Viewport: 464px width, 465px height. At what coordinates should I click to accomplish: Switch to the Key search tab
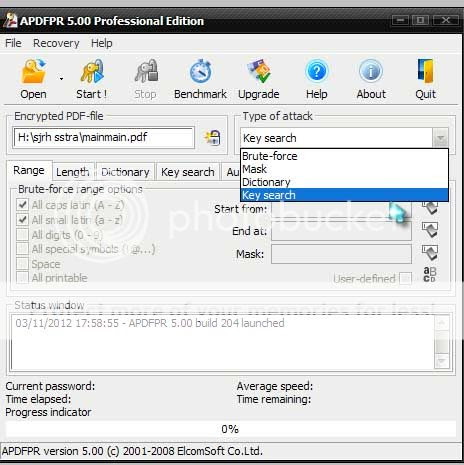point(188,172)
